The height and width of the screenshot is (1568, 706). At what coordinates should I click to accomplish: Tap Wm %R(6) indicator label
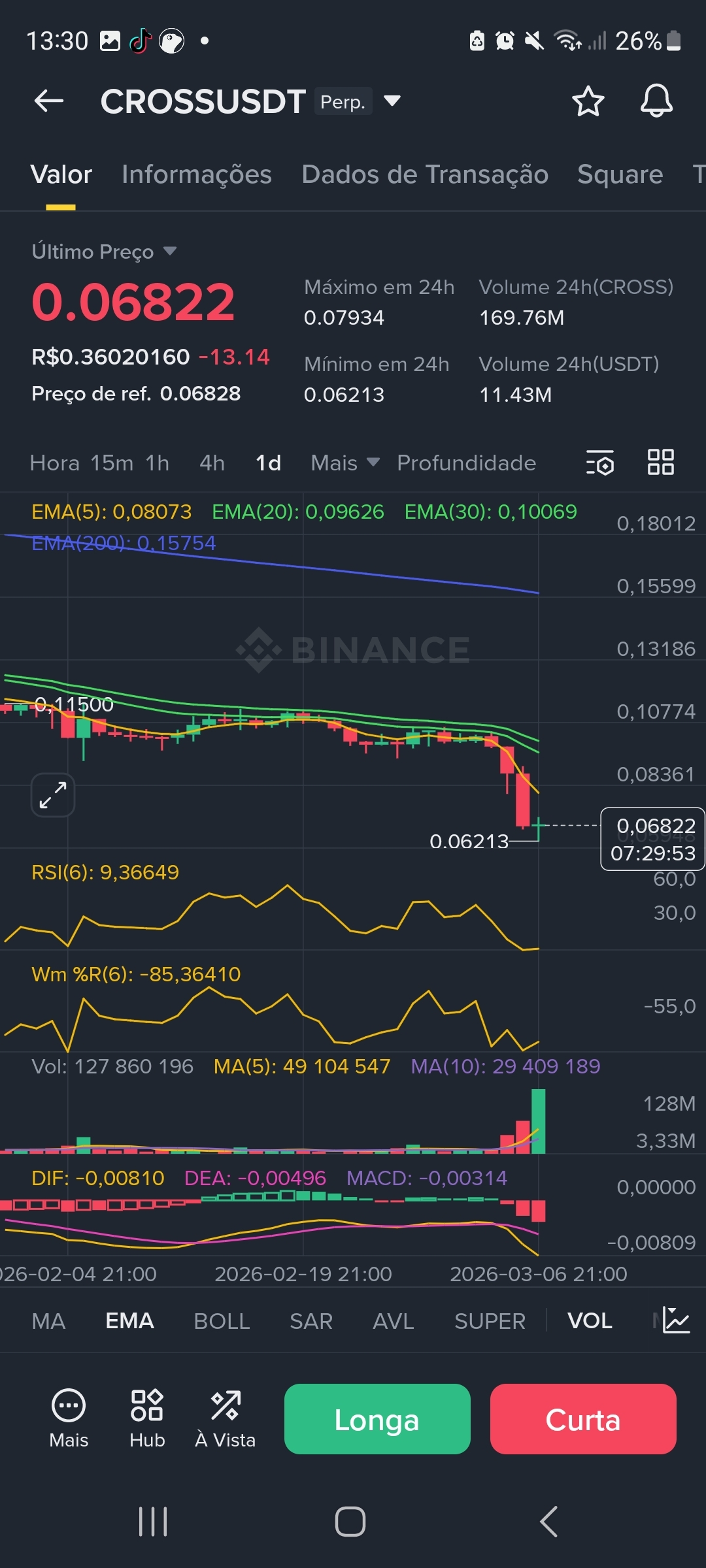click(136, 974)
